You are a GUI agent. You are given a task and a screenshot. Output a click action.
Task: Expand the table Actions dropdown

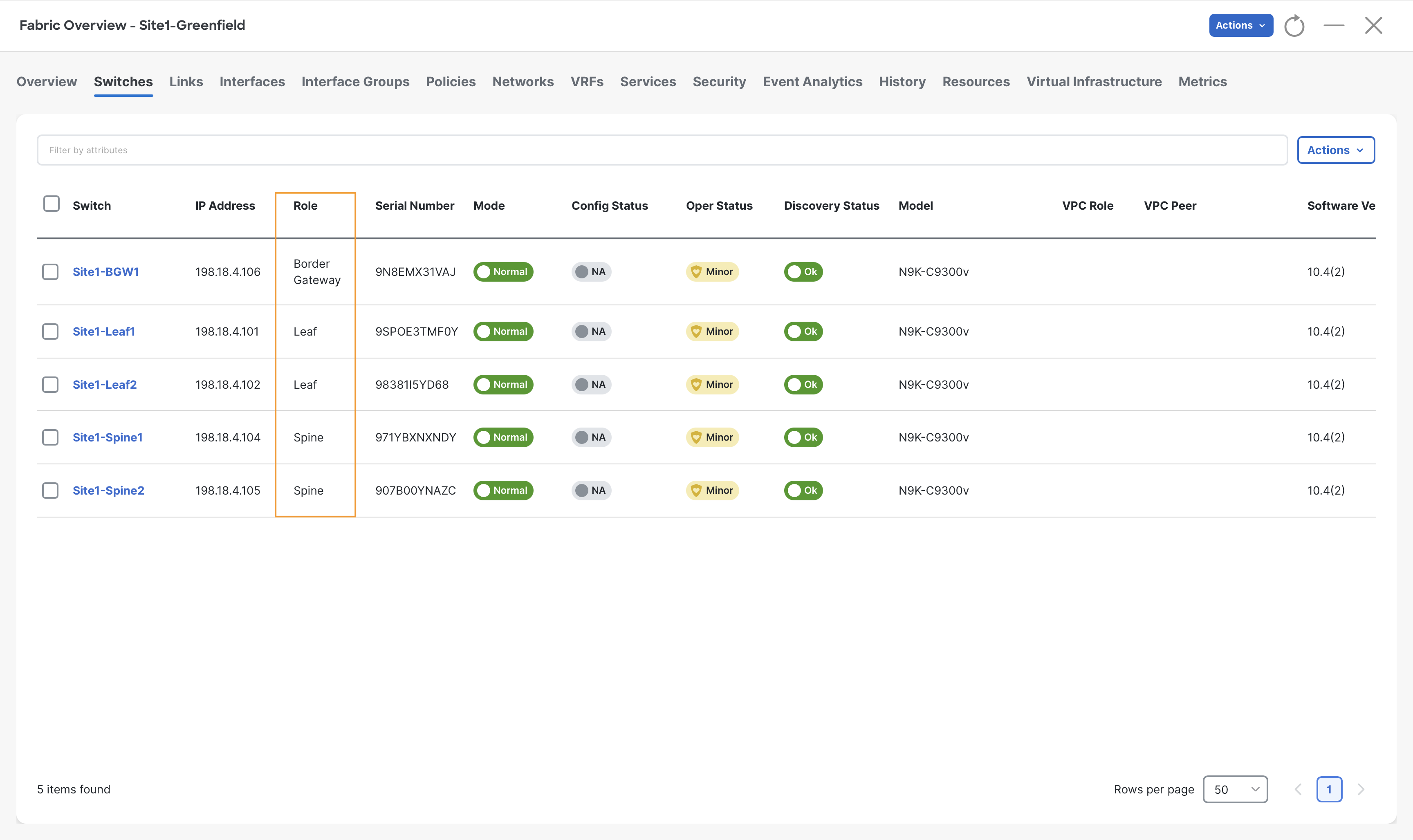1335,150
